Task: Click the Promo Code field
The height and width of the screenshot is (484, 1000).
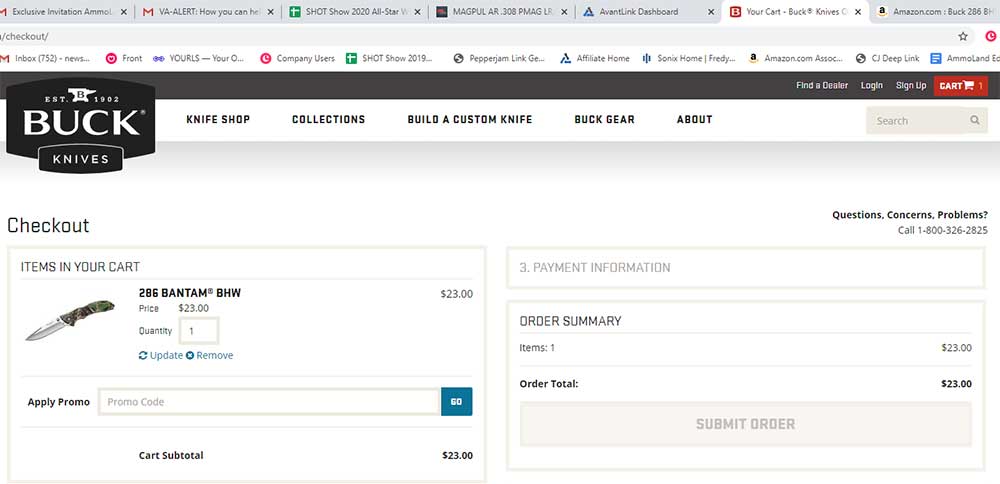Action: [269, 402]
